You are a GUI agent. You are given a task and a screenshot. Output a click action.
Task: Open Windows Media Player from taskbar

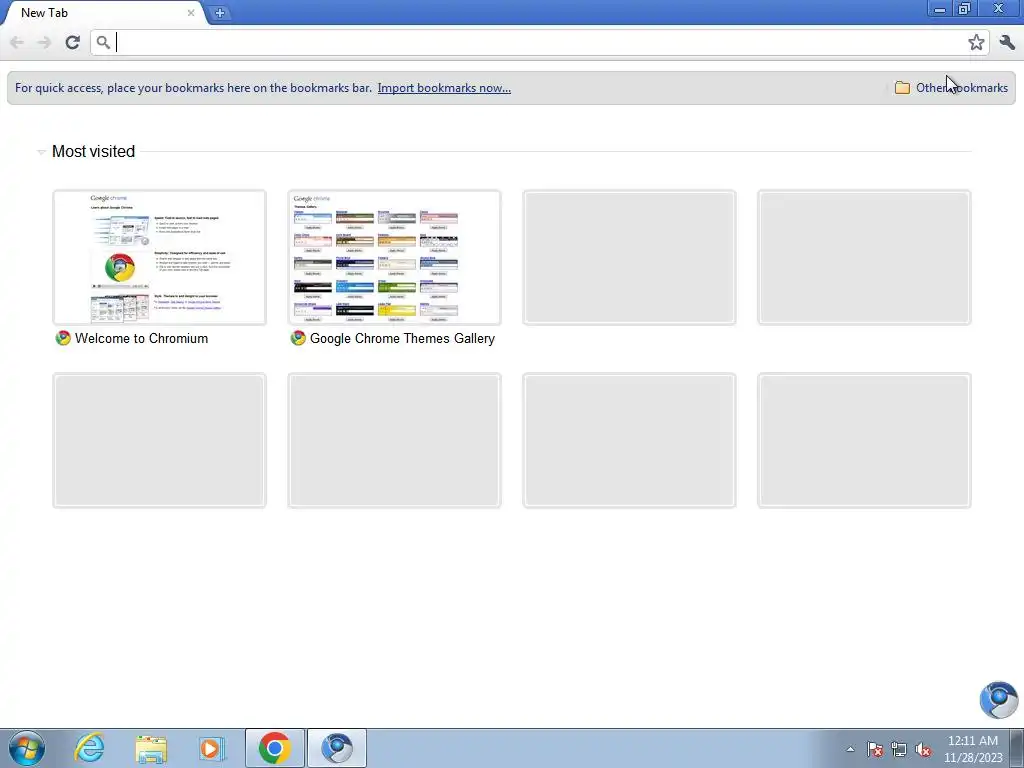coord(212,748)
